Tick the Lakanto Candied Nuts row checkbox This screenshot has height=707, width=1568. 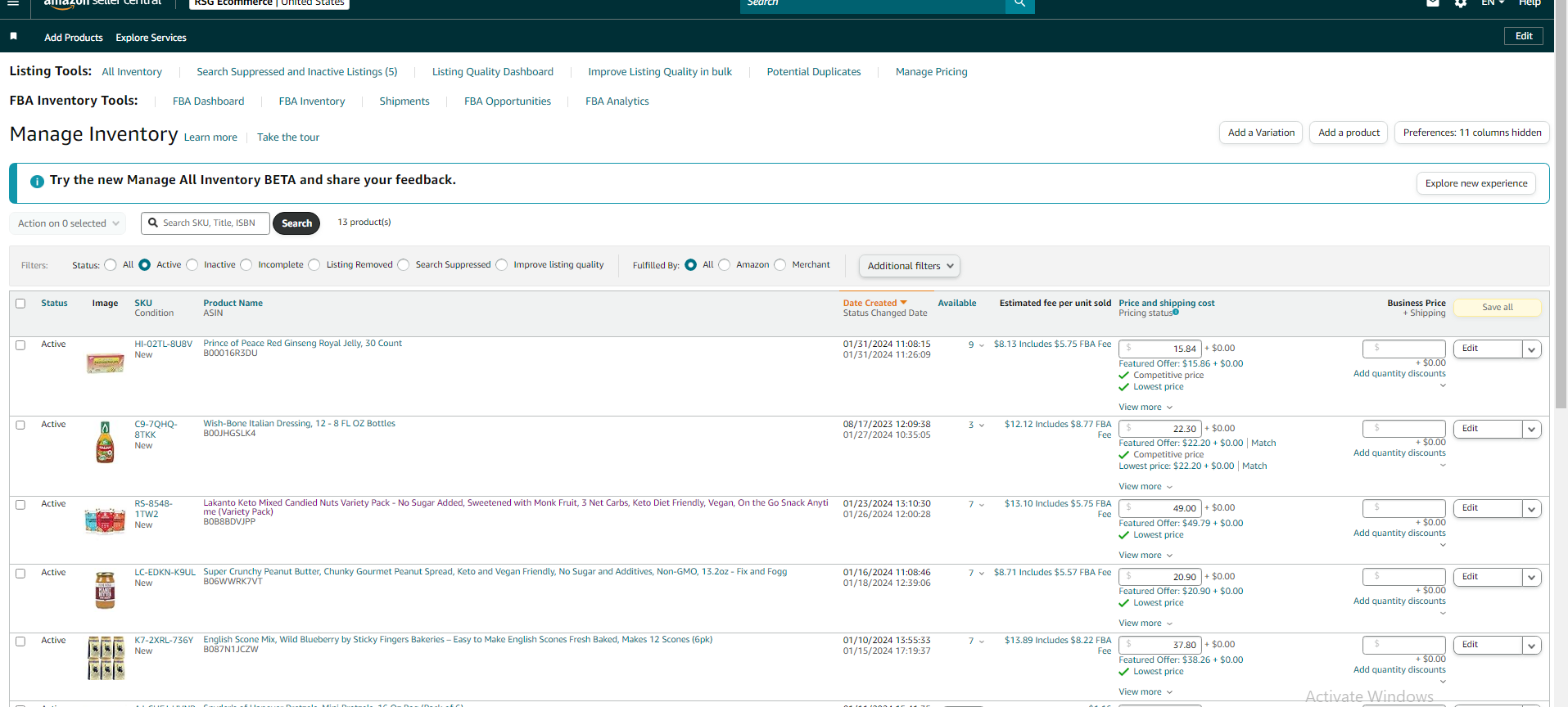pos(20,505)
